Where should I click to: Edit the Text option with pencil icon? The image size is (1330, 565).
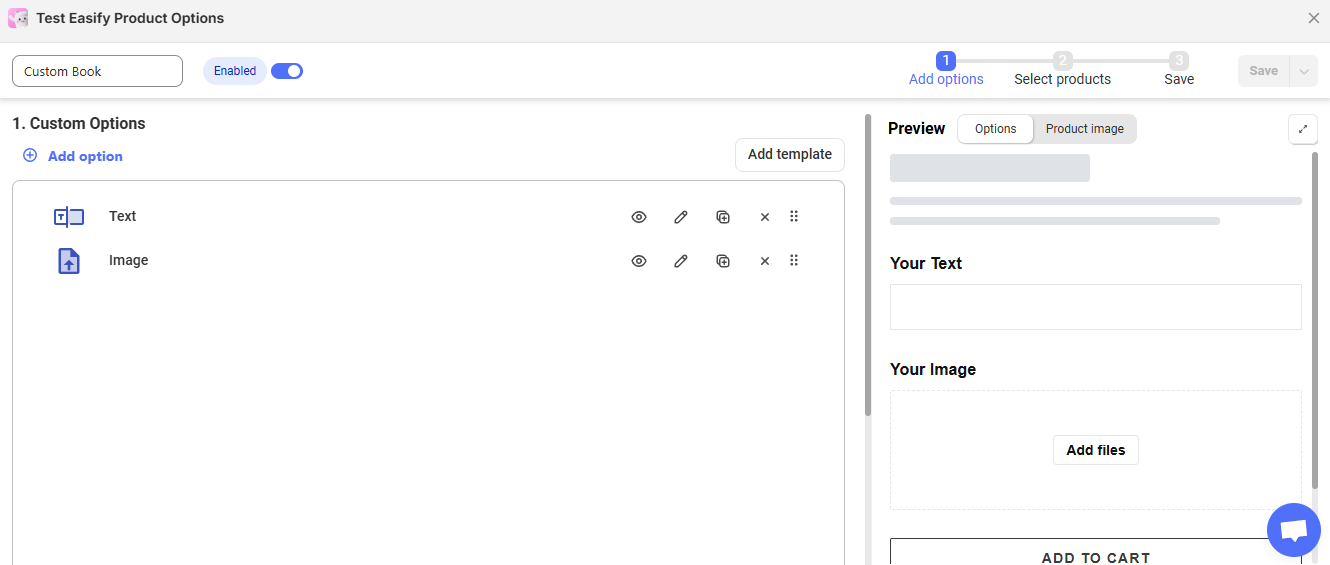click(681, 217)
